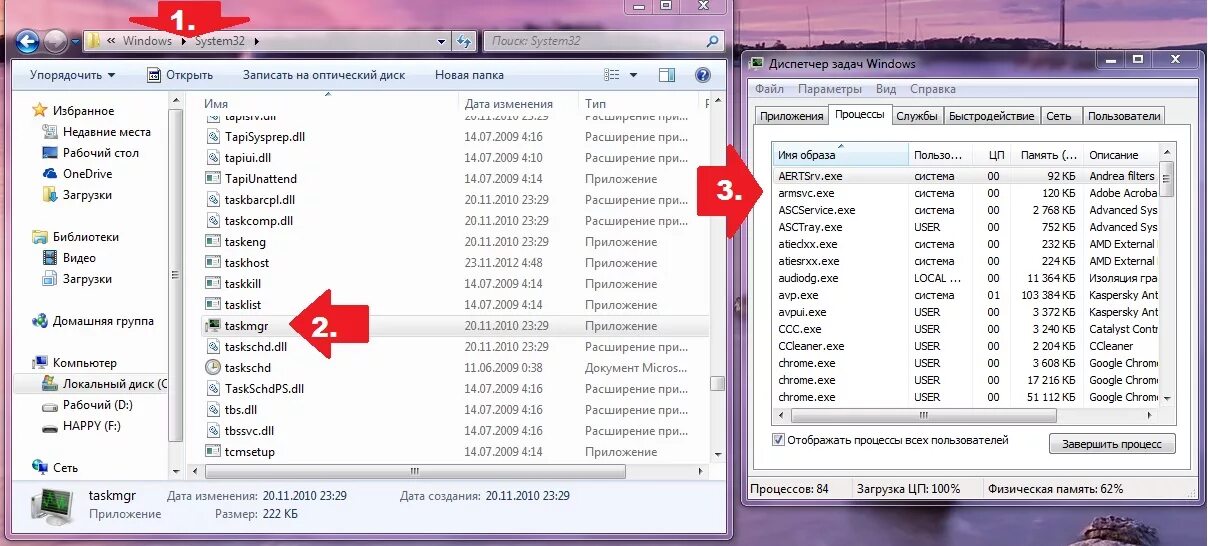Switch to the Пользователи tab

click(1124, 116)
